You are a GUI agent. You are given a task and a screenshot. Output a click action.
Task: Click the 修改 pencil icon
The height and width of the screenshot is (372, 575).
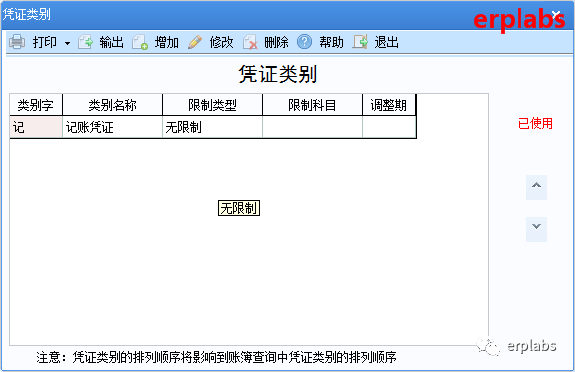(x=195, y=42)
